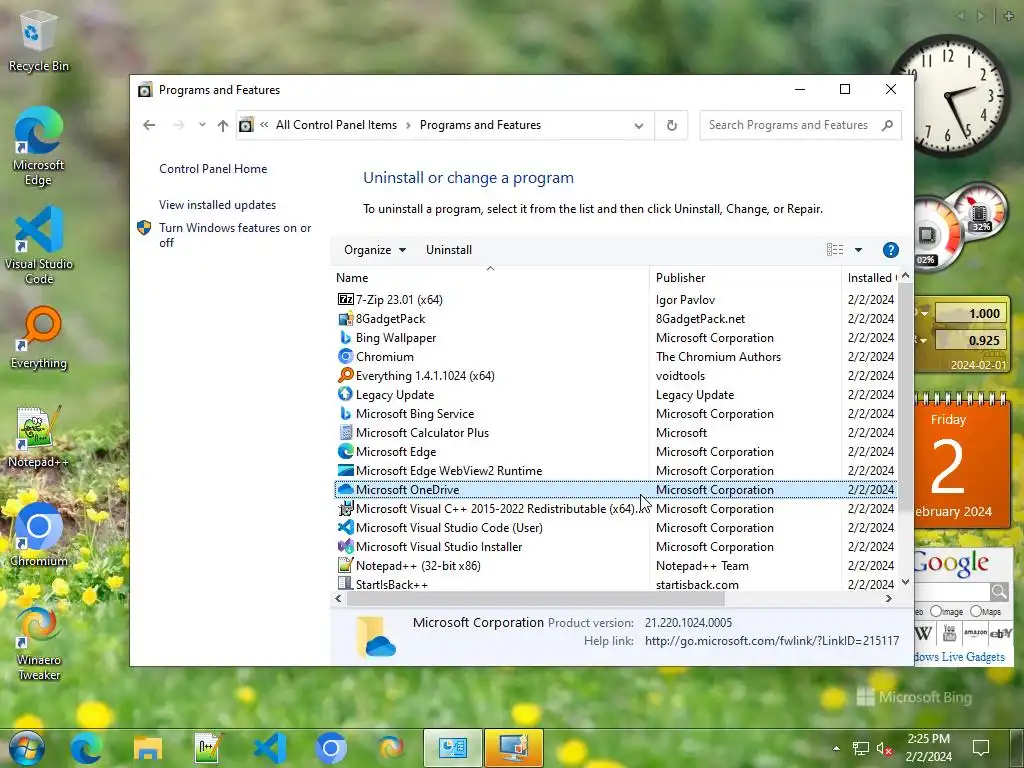Screen dimensions: 1024x768
Task: Click the muted volume tray icon
Action: [884, 749]
